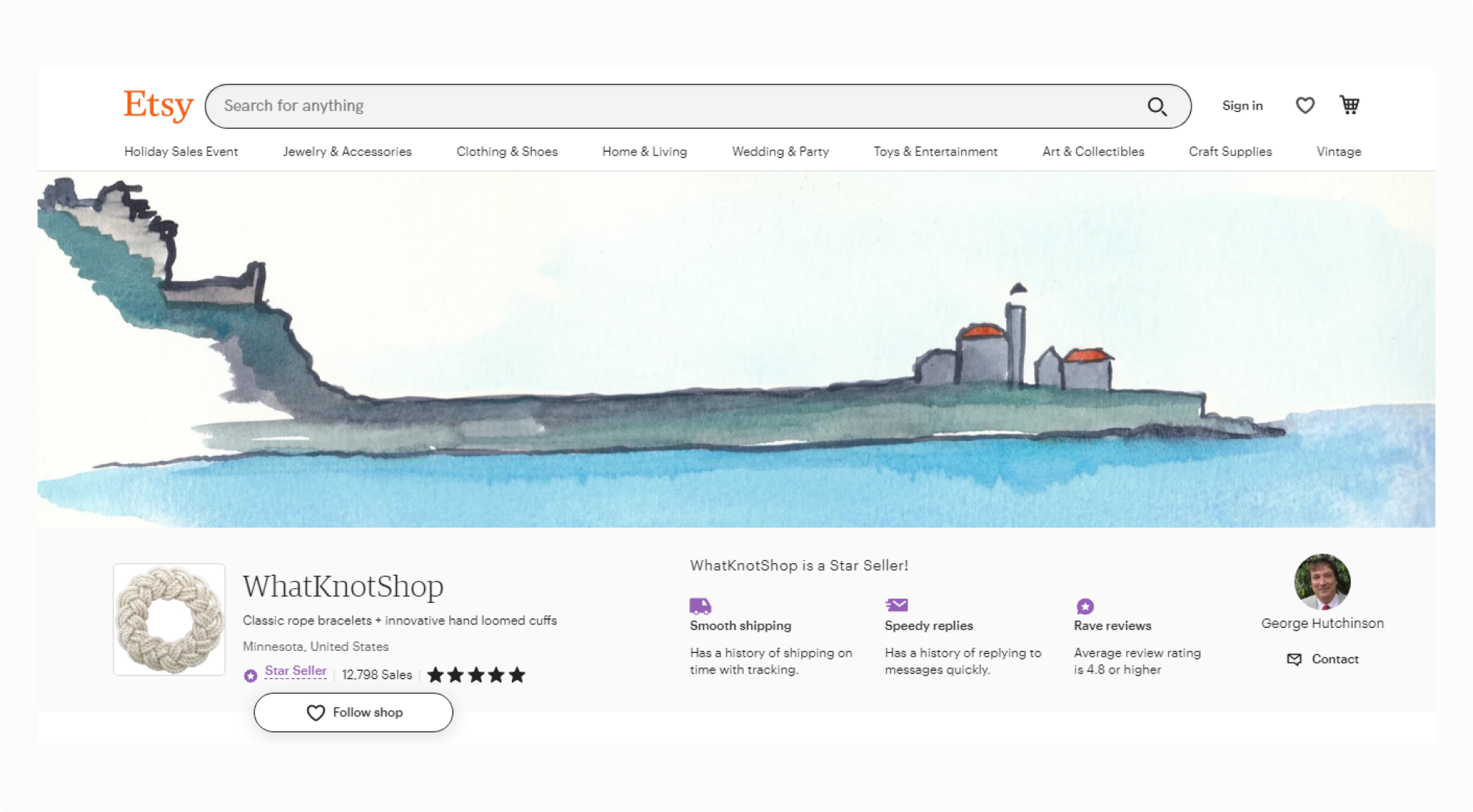The width and height of the screenshot is (1473, 812).
Task: Click the watercolor lighthouse banner image
Action: pyautogui.click(x=736, y=350)
